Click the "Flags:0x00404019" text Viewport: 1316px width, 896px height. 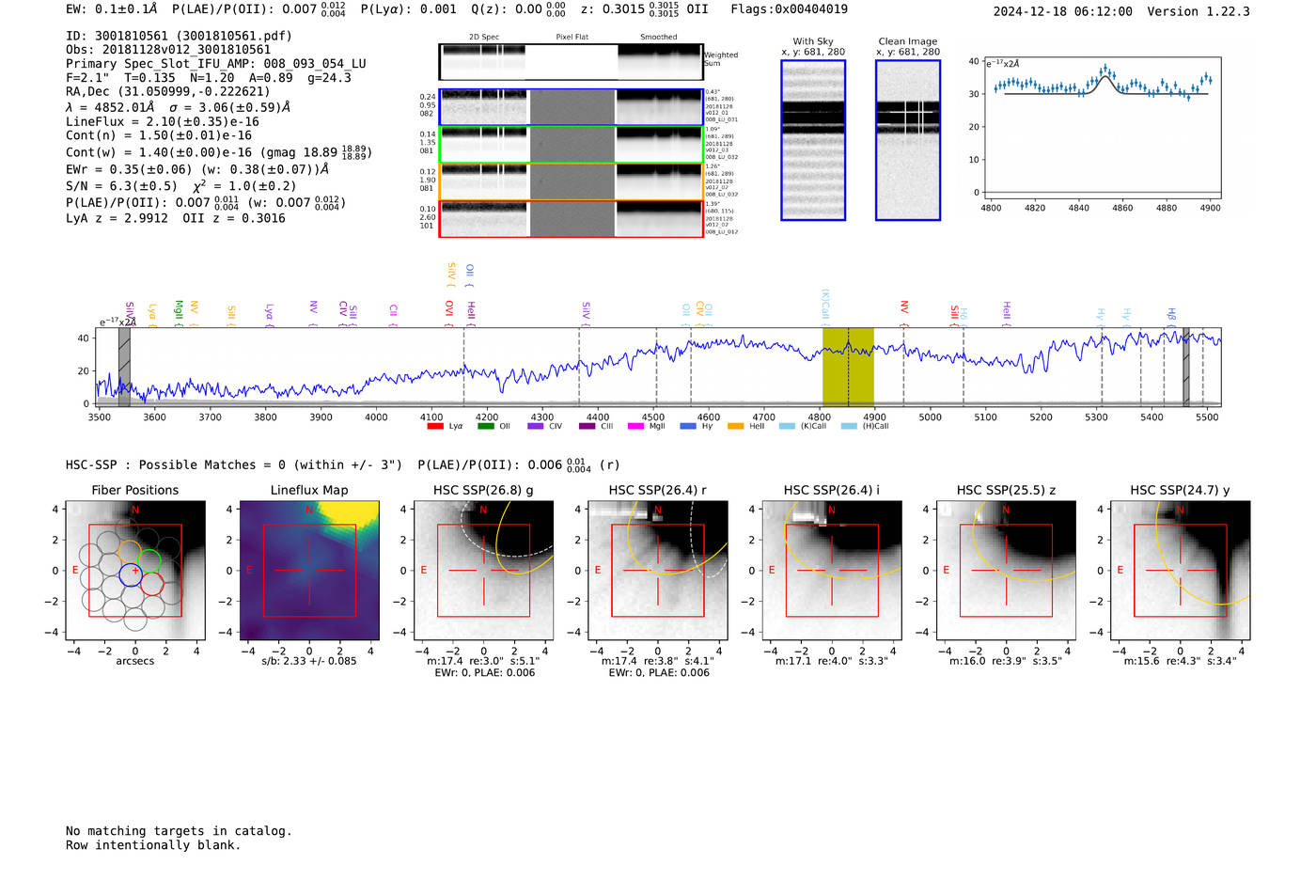[x=789, y=9]
